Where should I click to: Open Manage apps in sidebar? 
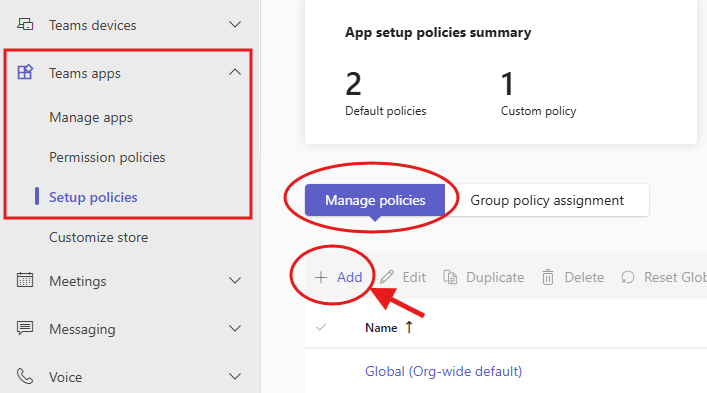coord(91,118)
